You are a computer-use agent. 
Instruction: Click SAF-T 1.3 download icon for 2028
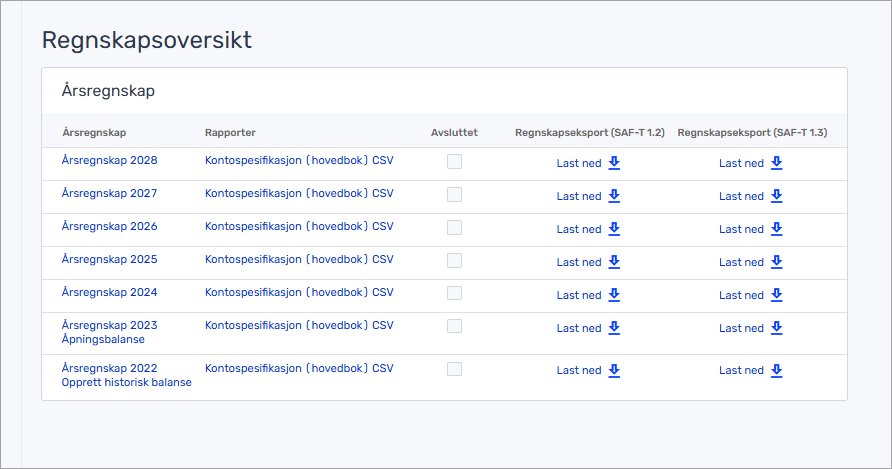tap(776, 163)
